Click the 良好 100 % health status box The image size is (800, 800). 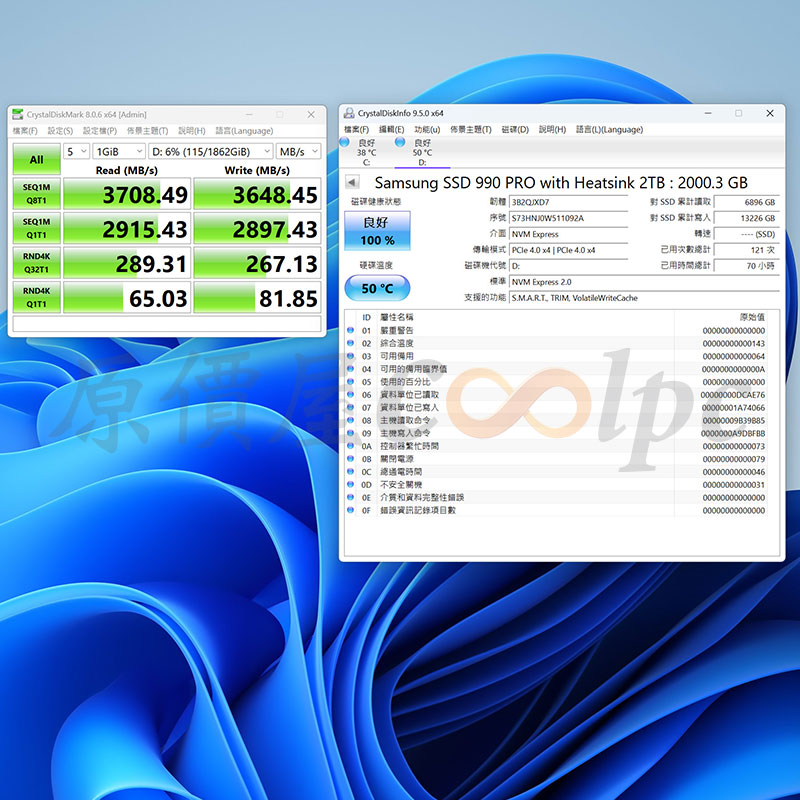(377, 231)
